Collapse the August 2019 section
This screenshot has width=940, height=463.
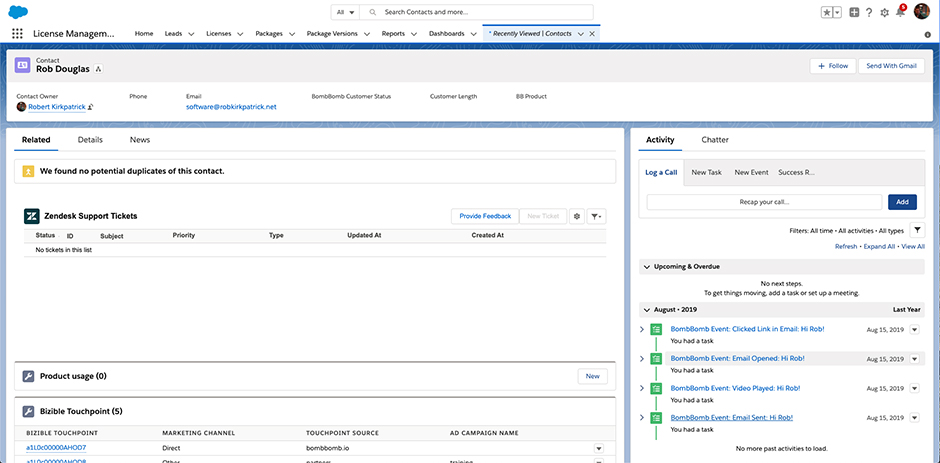pyautogui.click(x=647, y=310)
